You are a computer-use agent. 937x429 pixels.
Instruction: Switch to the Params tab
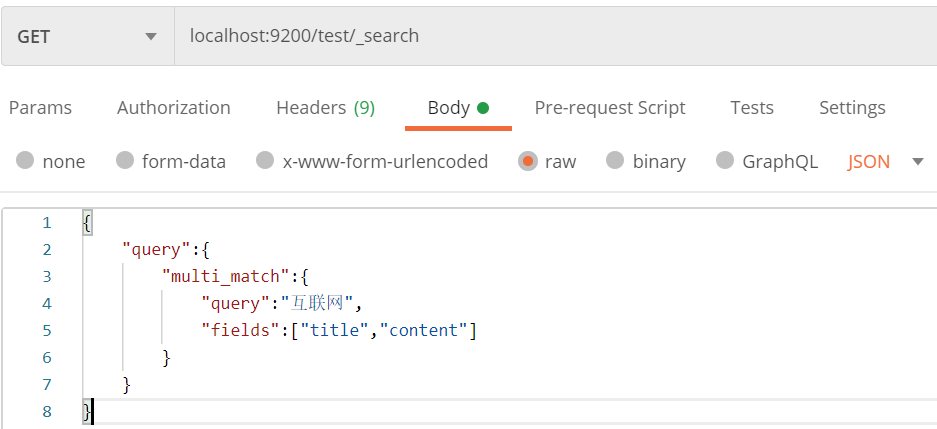[40, 108]
